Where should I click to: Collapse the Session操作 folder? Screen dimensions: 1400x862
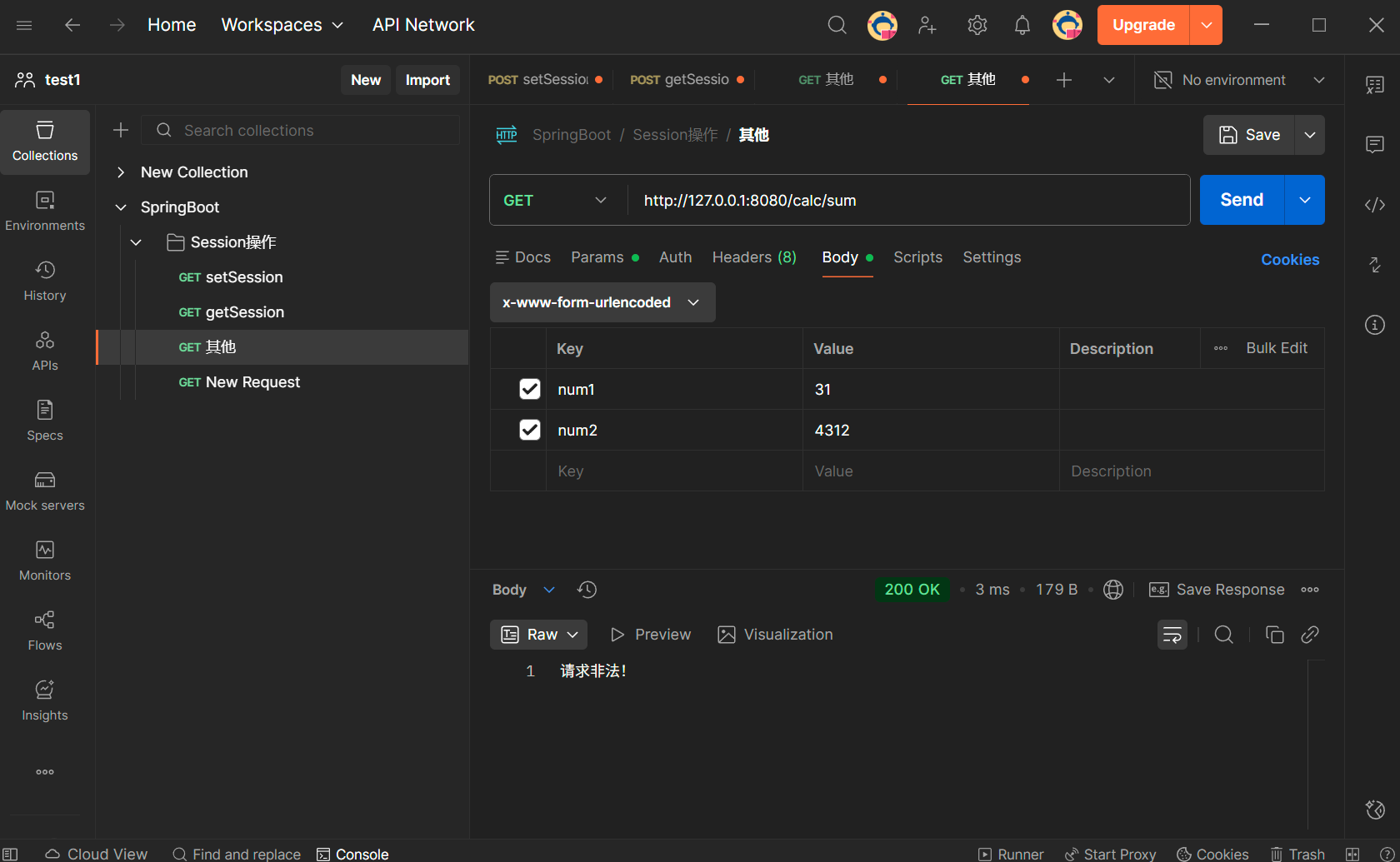pyautogui.click(x=136, y=242)
